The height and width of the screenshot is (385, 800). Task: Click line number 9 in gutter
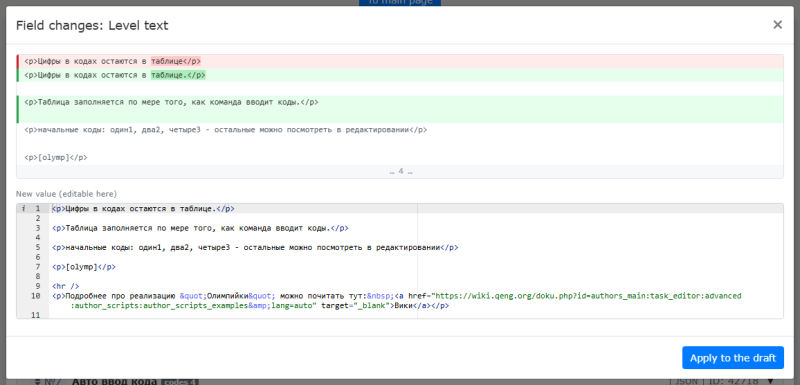(x=38, y=286)
